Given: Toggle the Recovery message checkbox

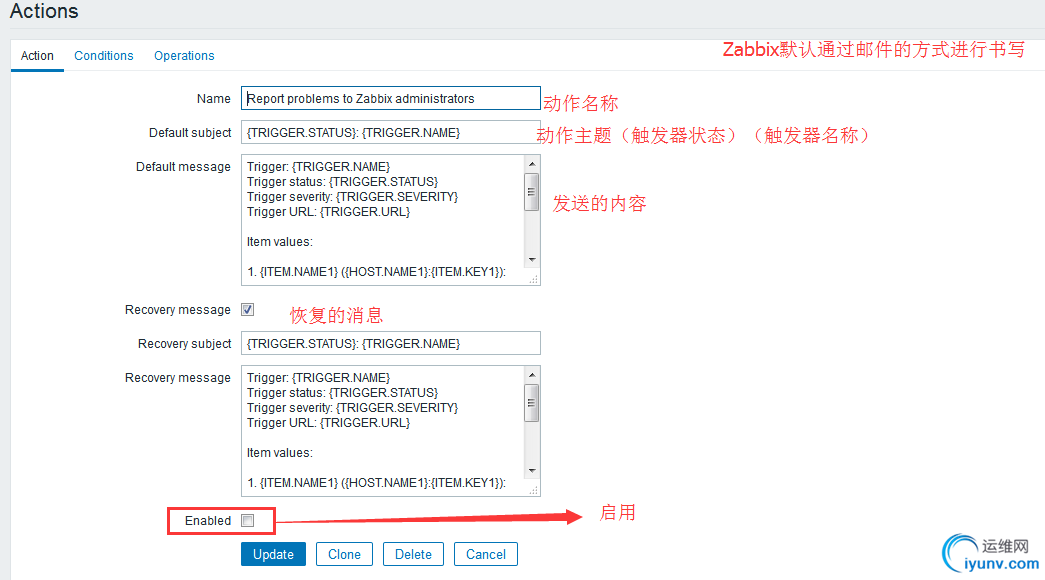Looking at the screenshot, I should point(248,309).
